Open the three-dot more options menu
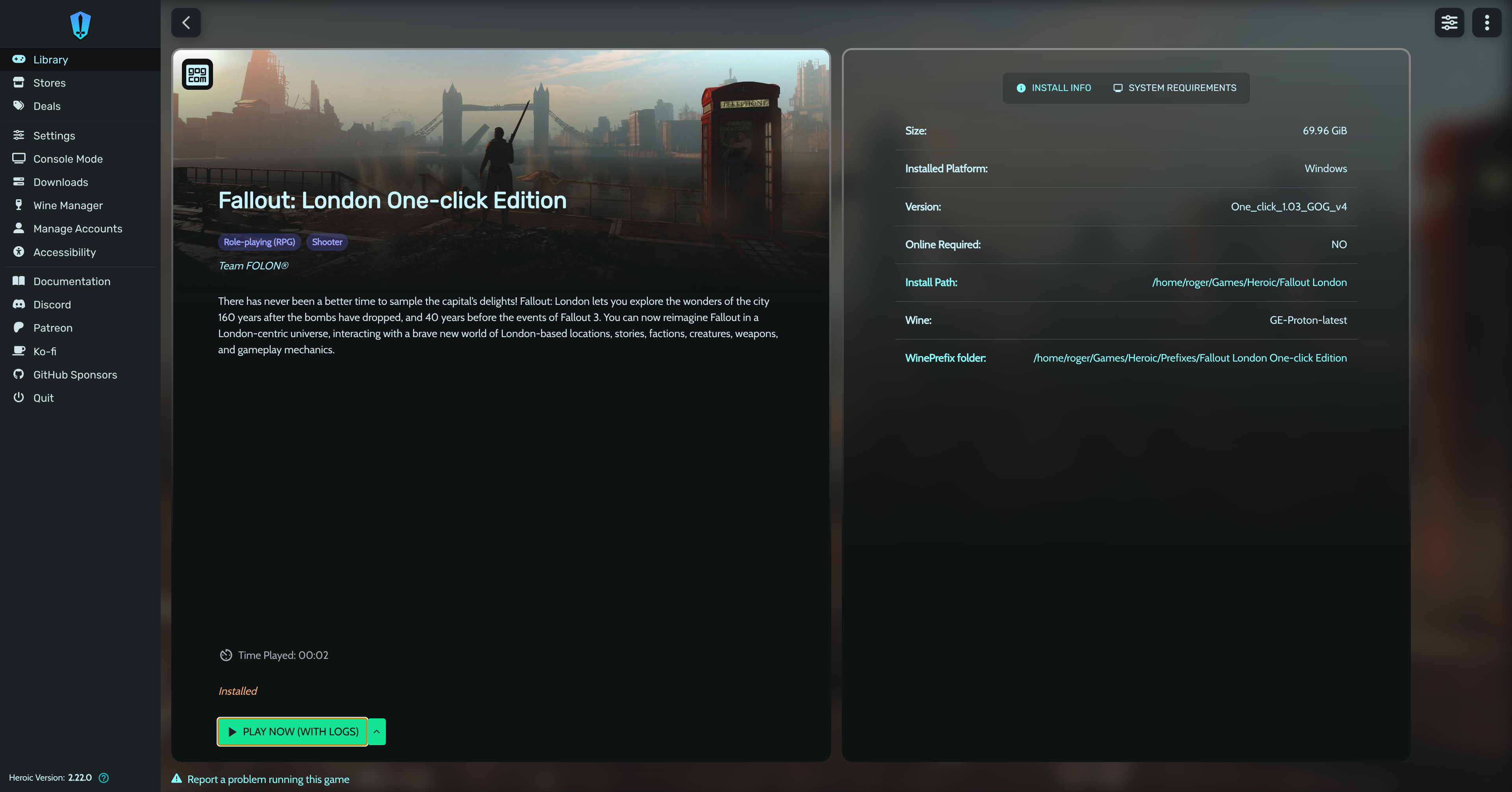 point(1487,22)
